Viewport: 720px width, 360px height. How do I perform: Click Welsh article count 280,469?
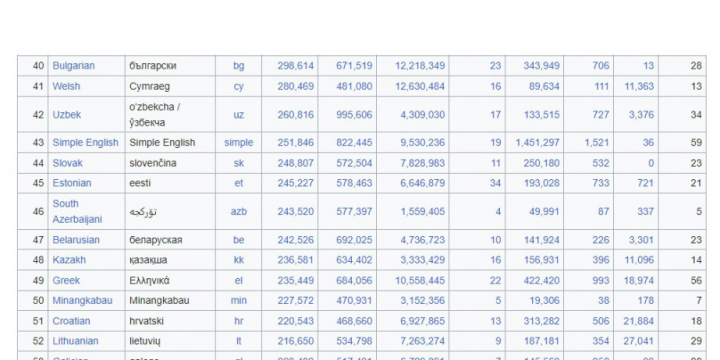coord(296,86)
